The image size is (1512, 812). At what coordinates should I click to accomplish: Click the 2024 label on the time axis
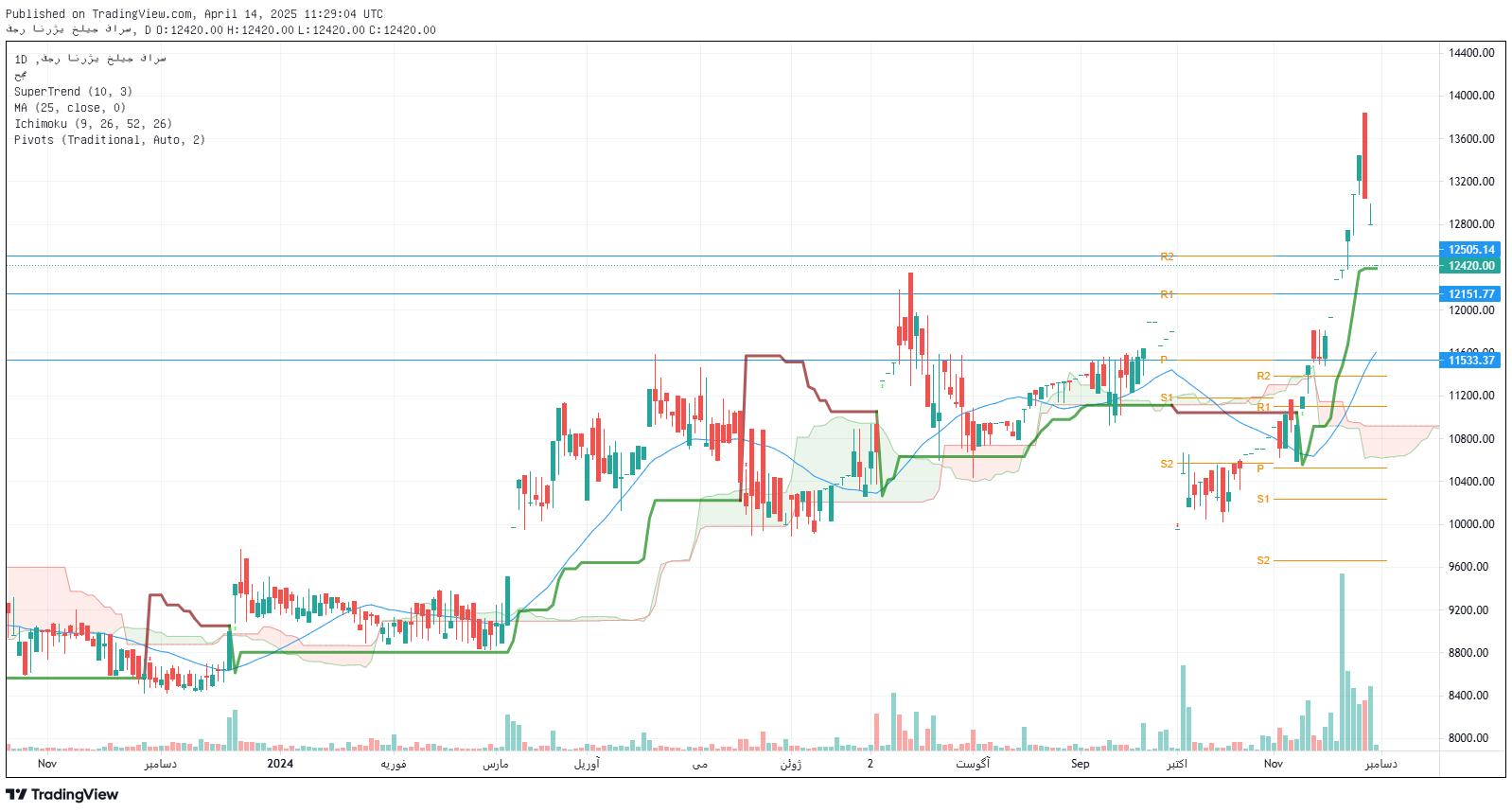click(280, 764)
